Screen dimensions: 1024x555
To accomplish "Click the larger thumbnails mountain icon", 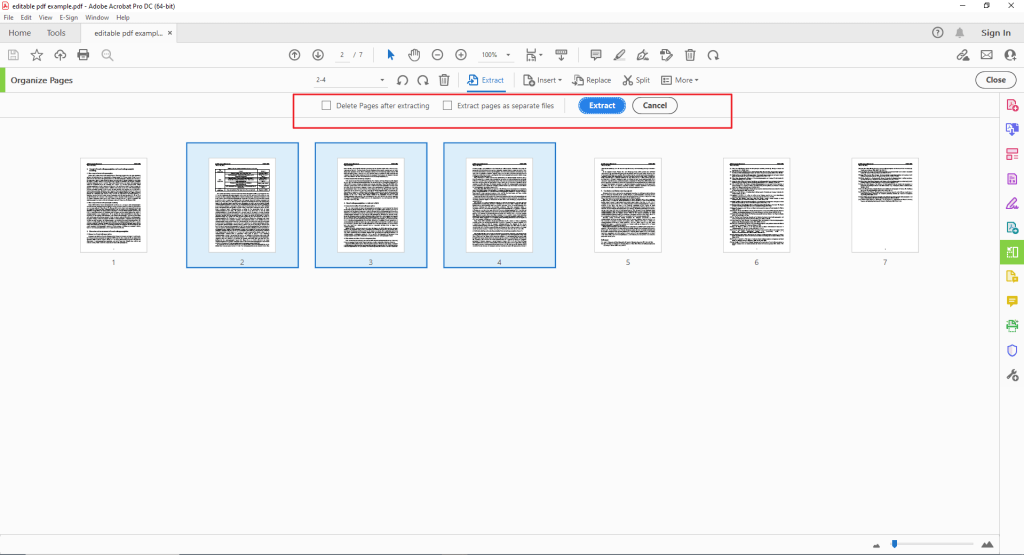I will [x=987, y=544].
